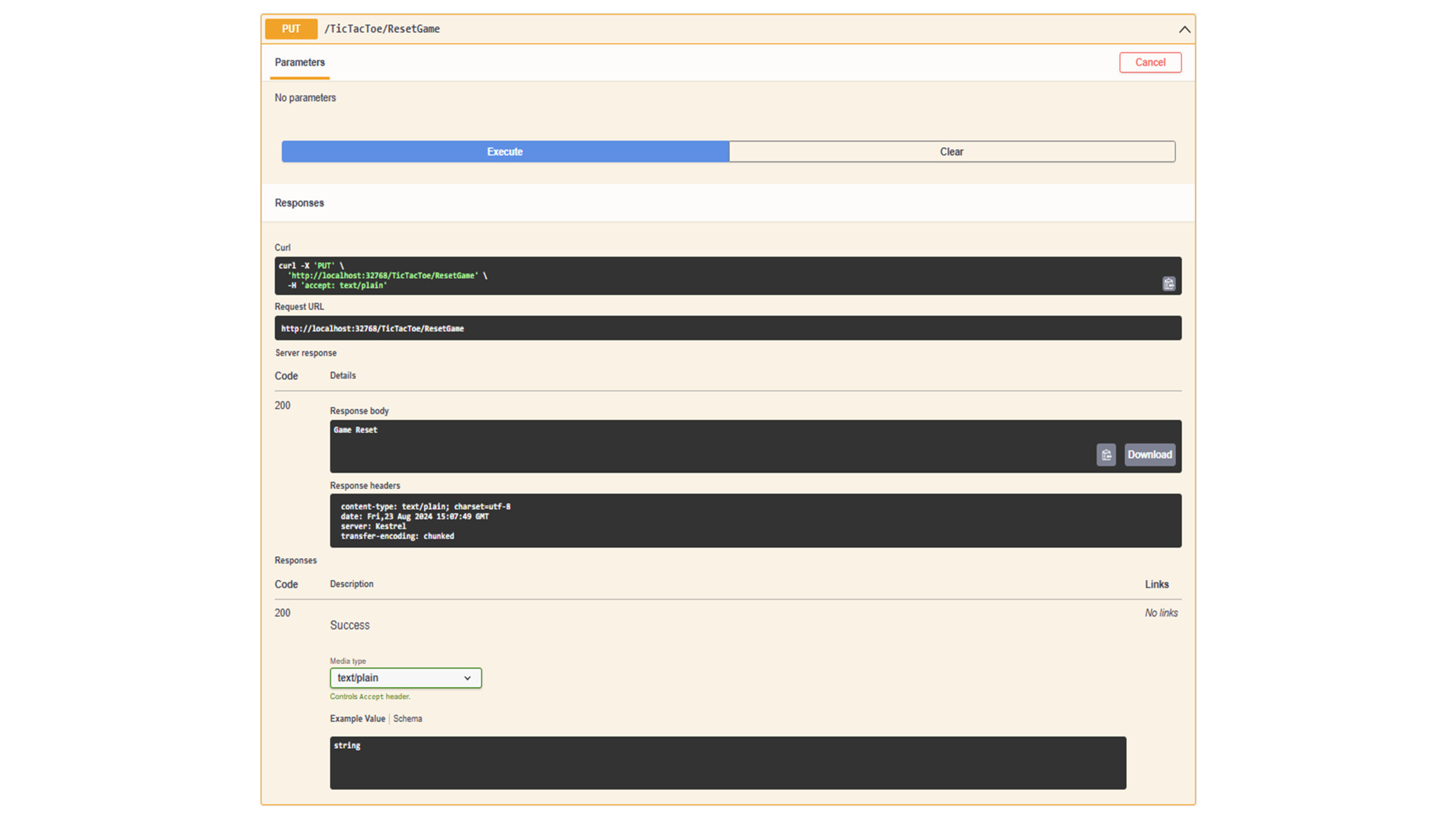
Task: Click the 'transfer-encoding: chunked' header line
Action: tap(397, 536)
